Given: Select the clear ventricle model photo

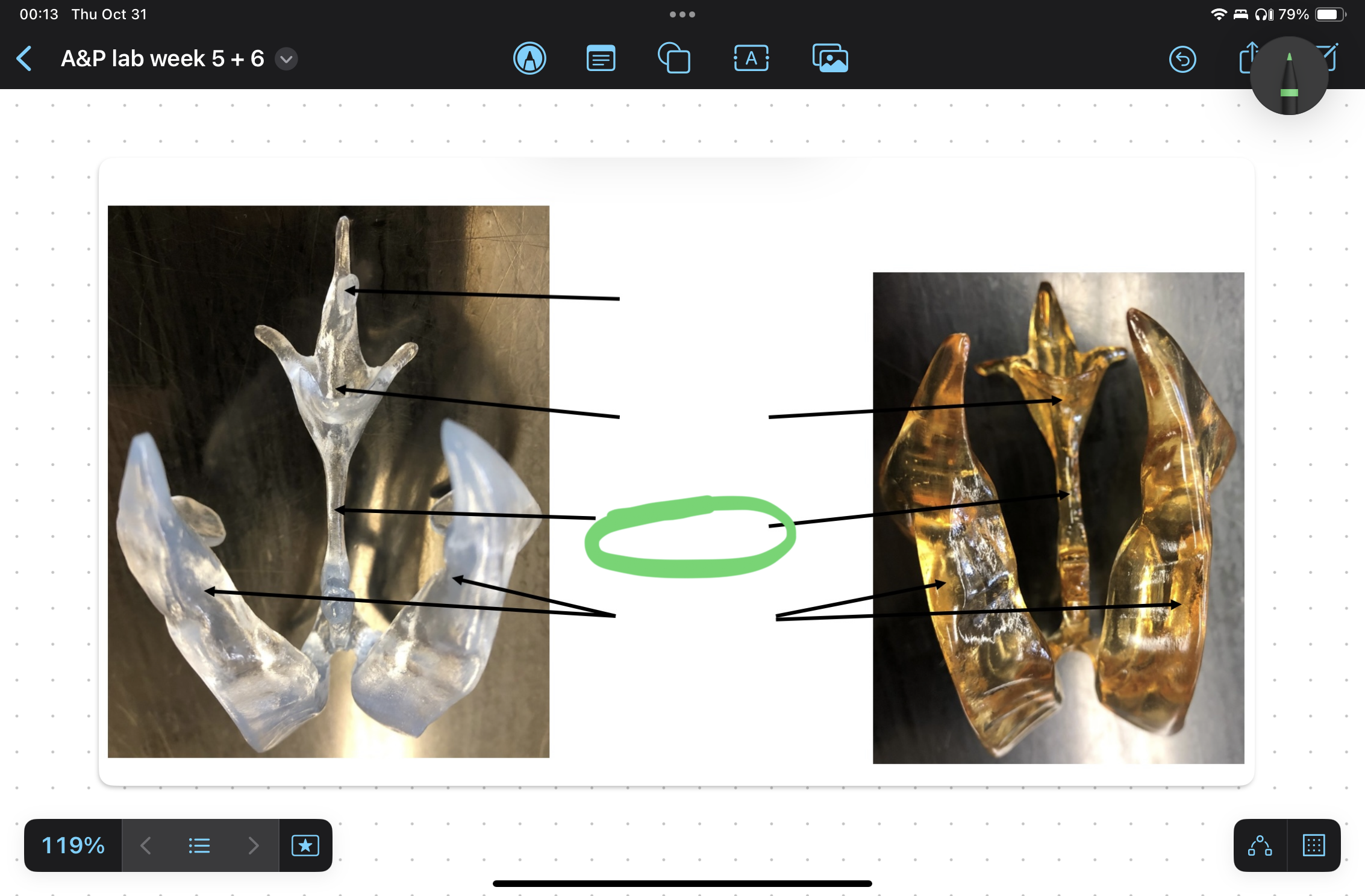Looking at the screenshot, I should pos(328,482).
